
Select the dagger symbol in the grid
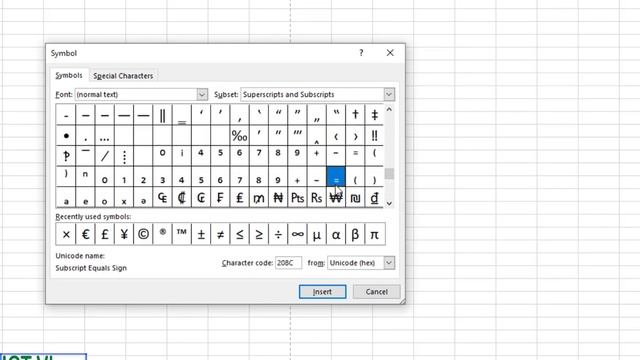coord(355,115)
